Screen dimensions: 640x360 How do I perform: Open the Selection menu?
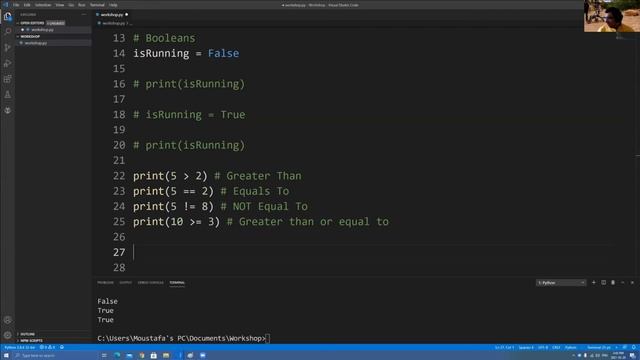pos(43,5)
